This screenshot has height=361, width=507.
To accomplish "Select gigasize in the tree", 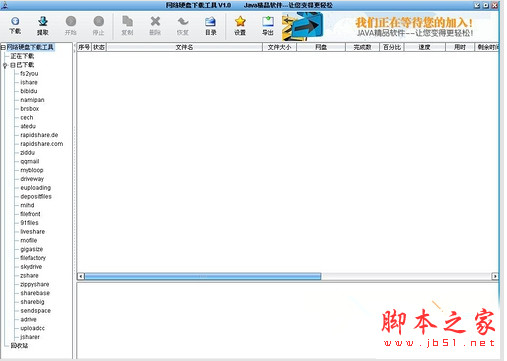I will pos(32,249).
